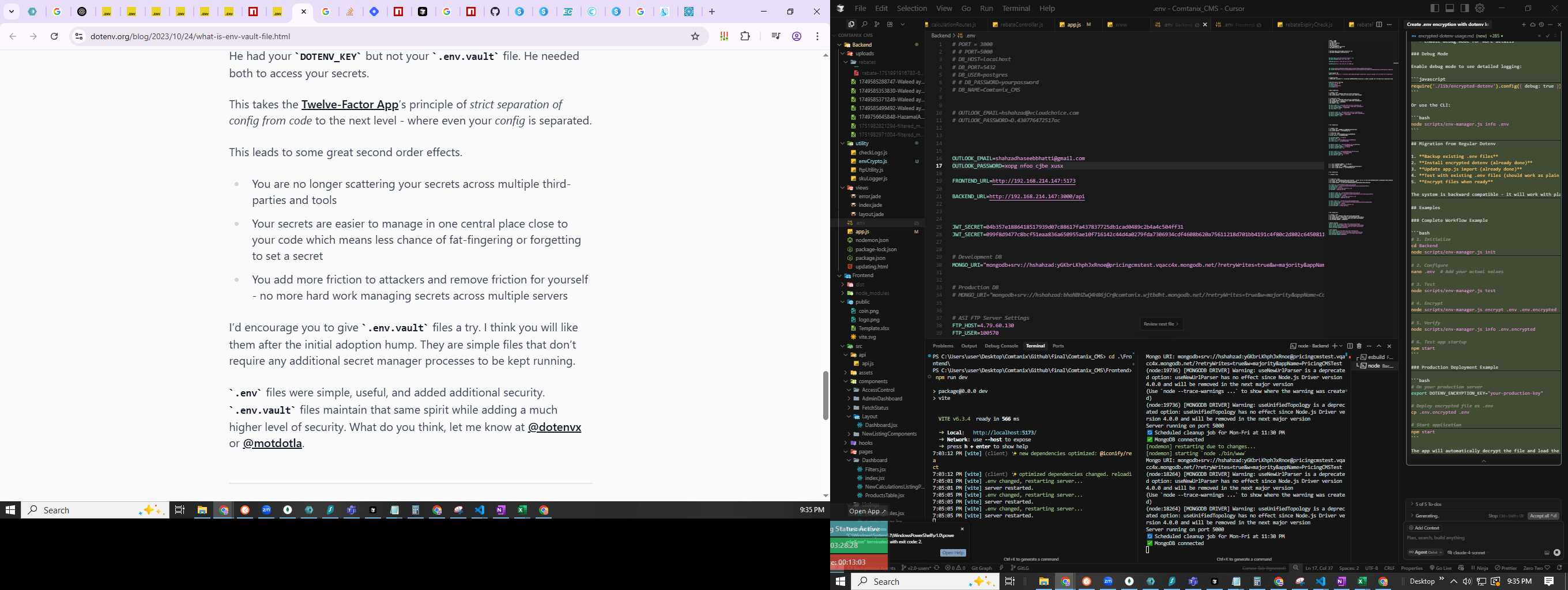
Task: Maximize the terminal panel with the caret icon
Action: pos(1379,346)
